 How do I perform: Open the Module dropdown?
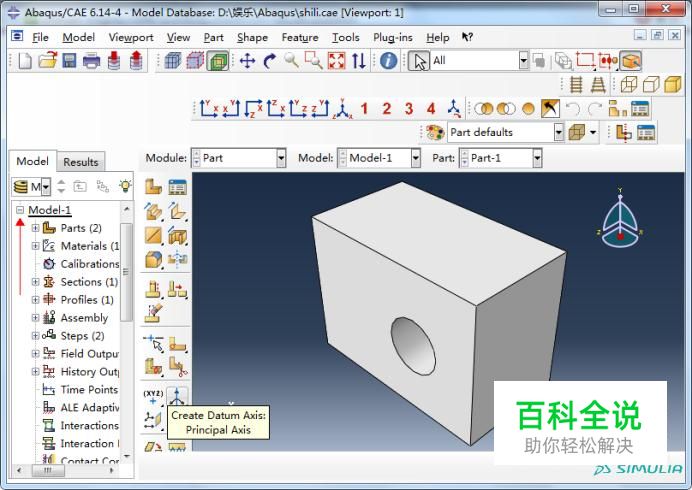(x=281, y=158)
